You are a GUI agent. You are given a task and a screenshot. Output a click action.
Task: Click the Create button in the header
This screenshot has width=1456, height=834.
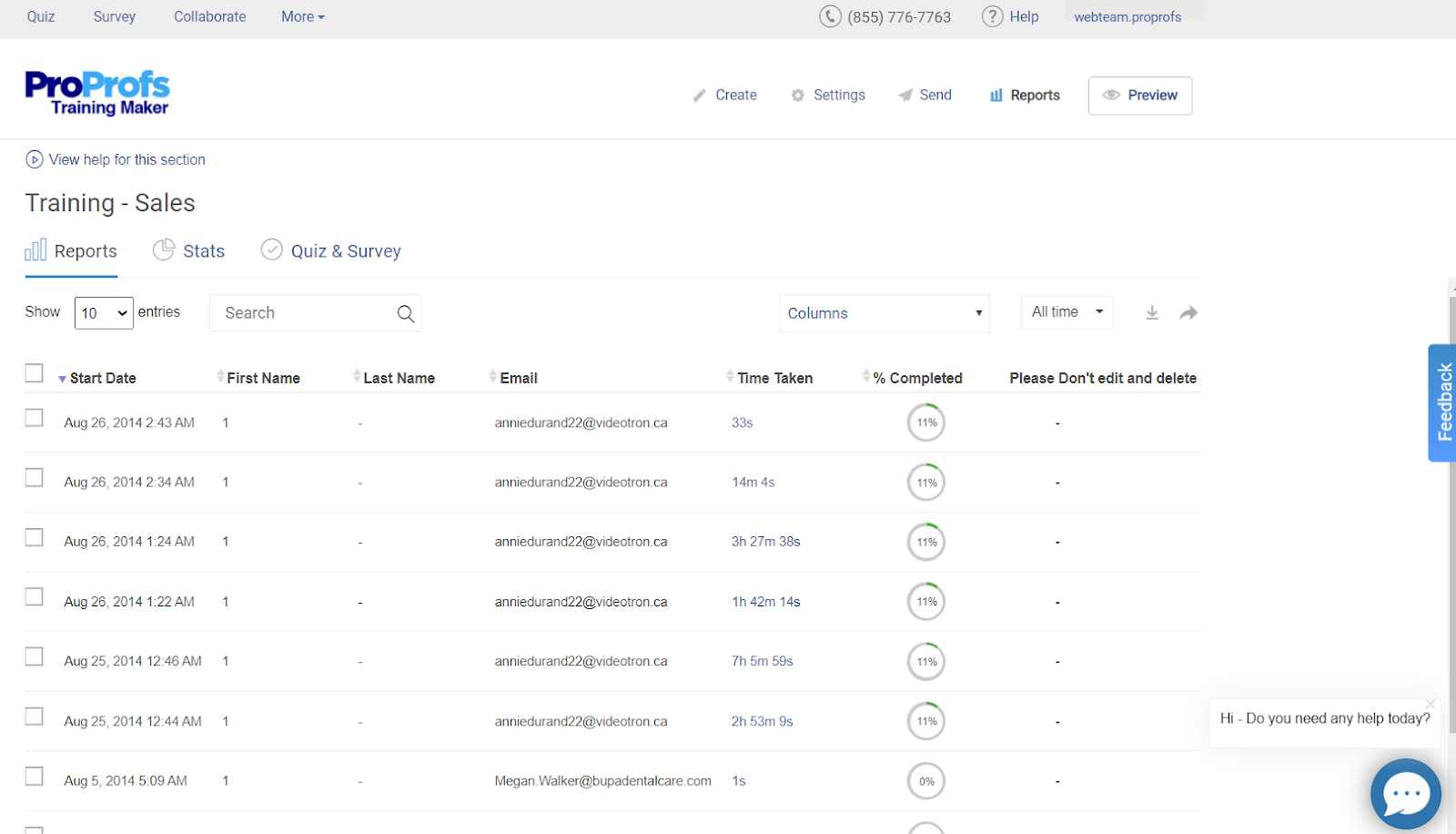pyautogui.click(x=724, y=95)
